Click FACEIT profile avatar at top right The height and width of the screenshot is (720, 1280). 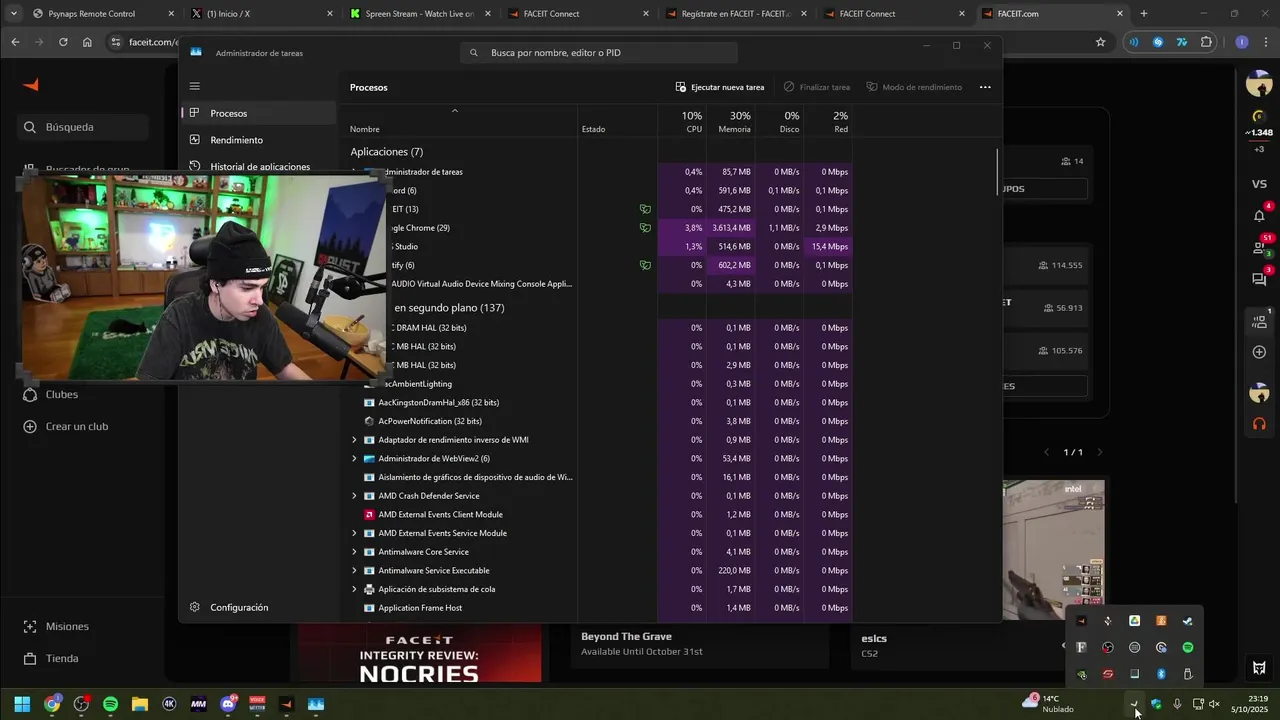click(x=1259, y=85)
